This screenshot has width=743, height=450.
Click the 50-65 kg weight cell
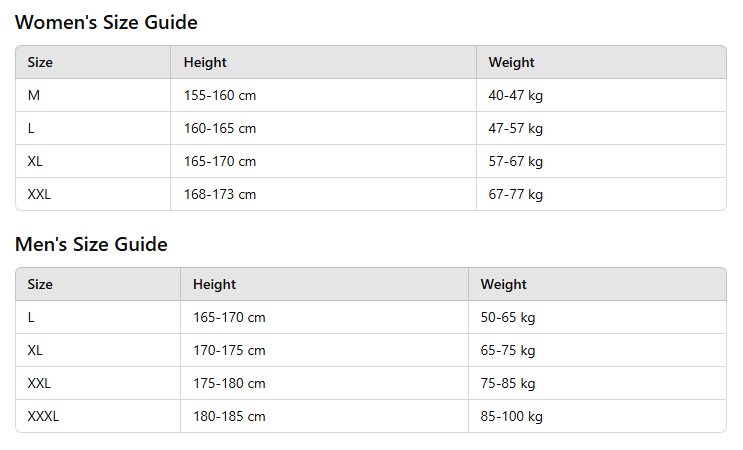pyautogui.click(x=507, y=317)
